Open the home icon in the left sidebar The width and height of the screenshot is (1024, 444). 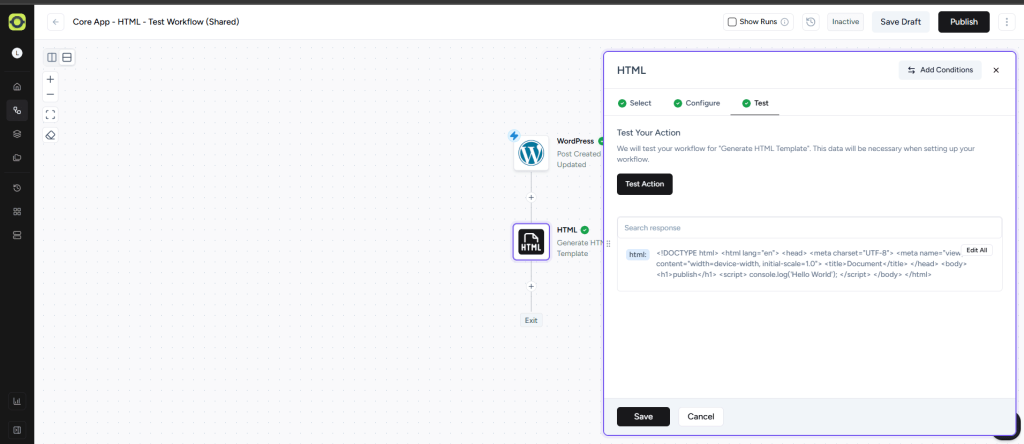tap(17, 87)
